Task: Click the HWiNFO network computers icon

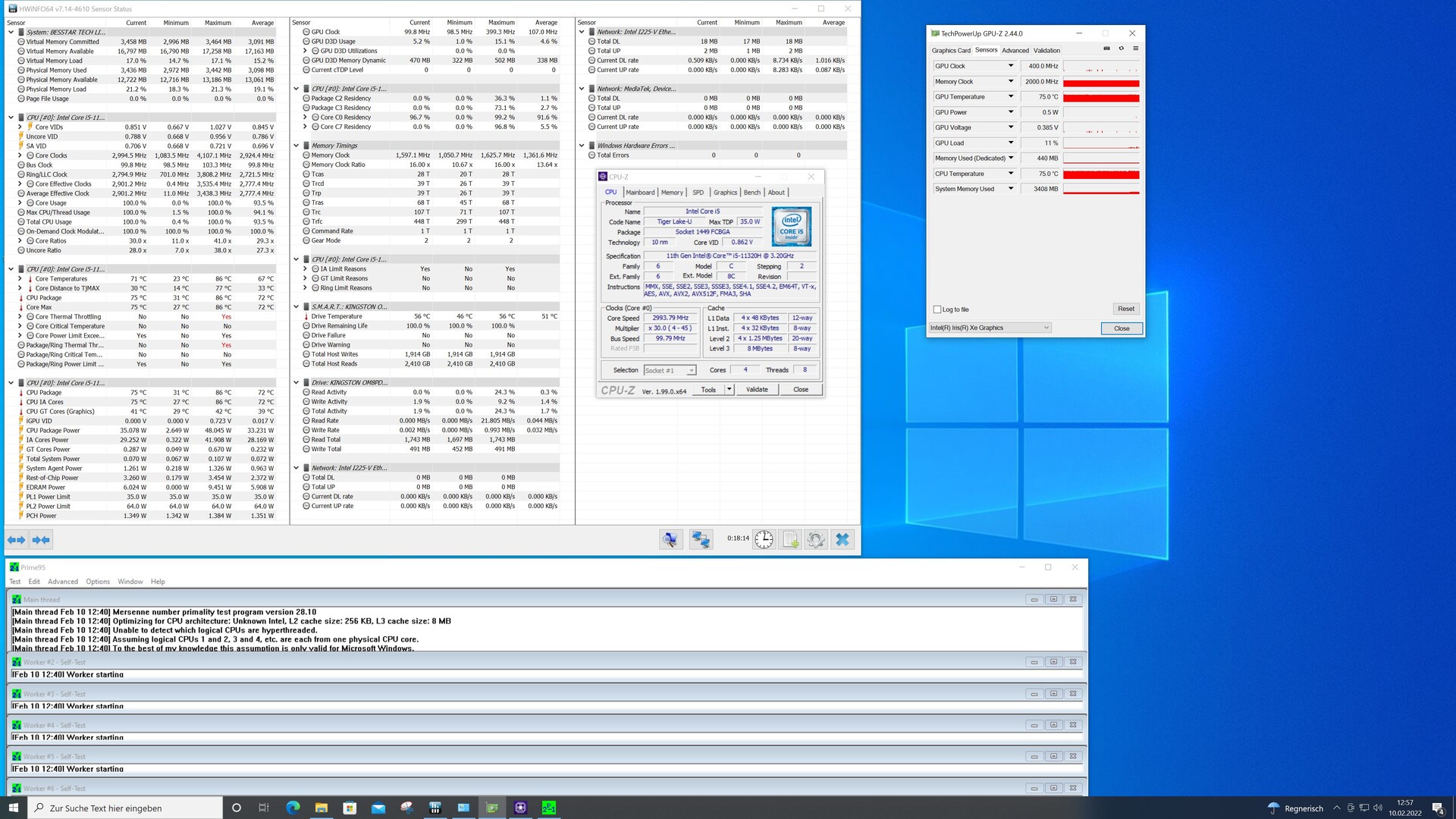Action: pos(701,539)
